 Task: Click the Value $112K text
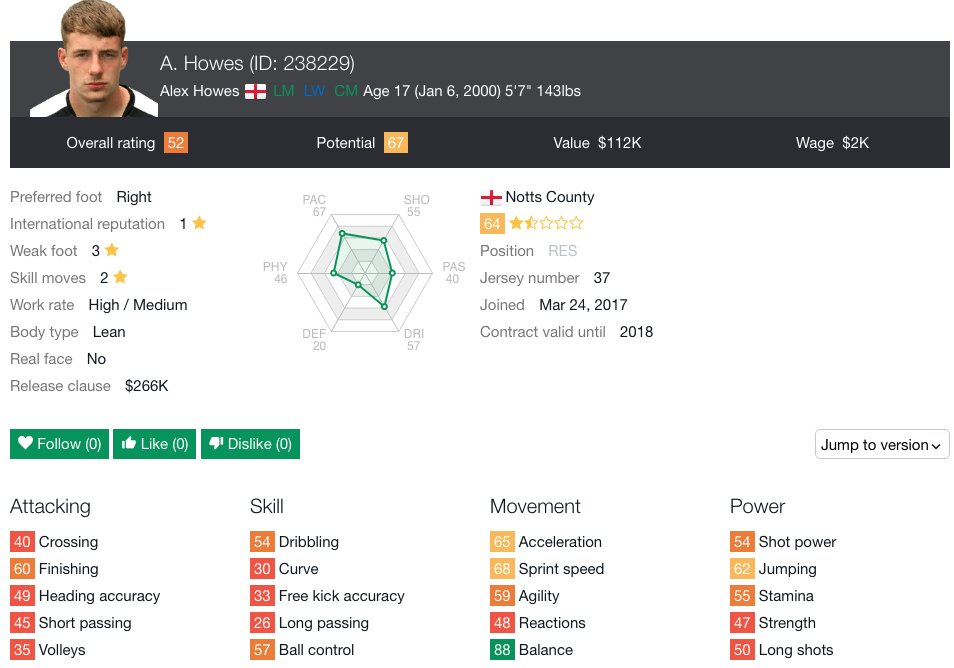coord(597,143)
